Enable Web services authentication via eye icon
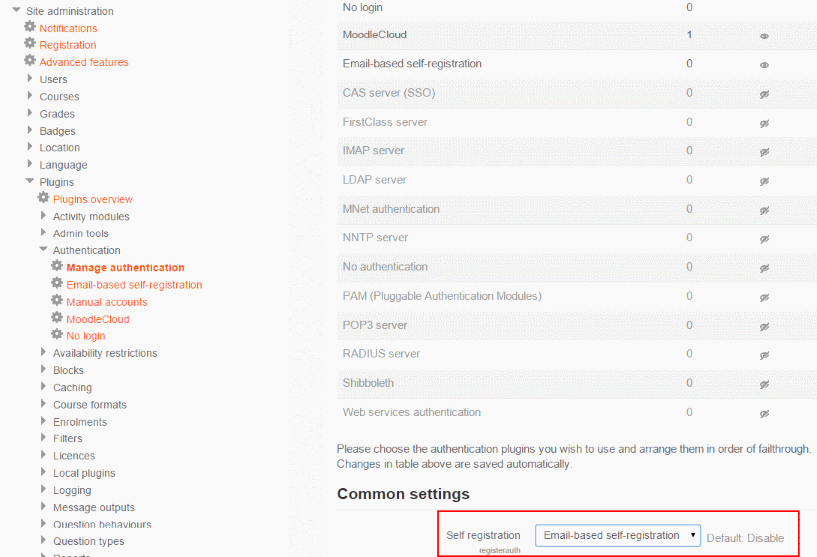 coord(764,414)
